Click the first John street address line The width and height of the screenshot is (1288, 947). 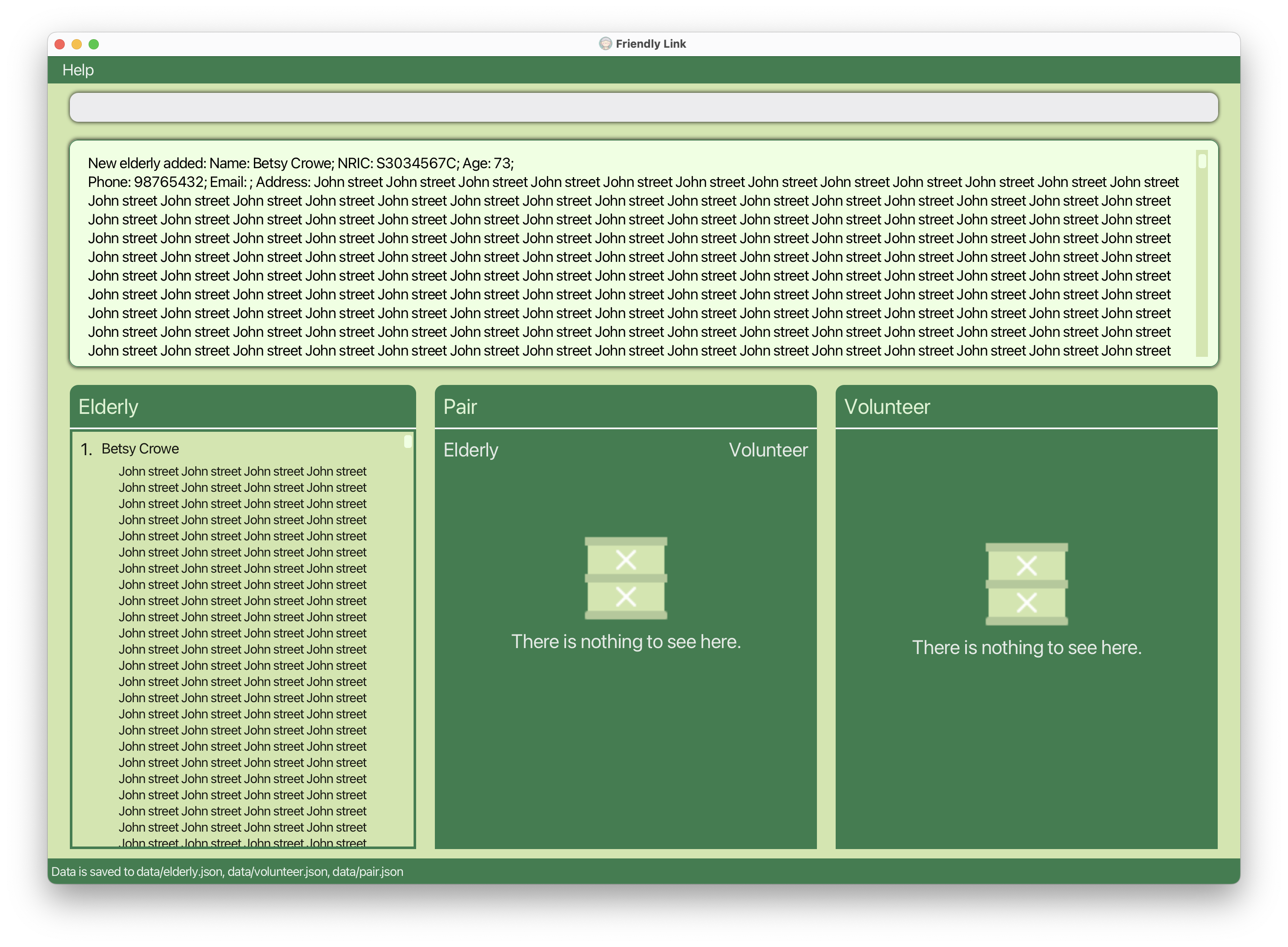click(242, 471)
